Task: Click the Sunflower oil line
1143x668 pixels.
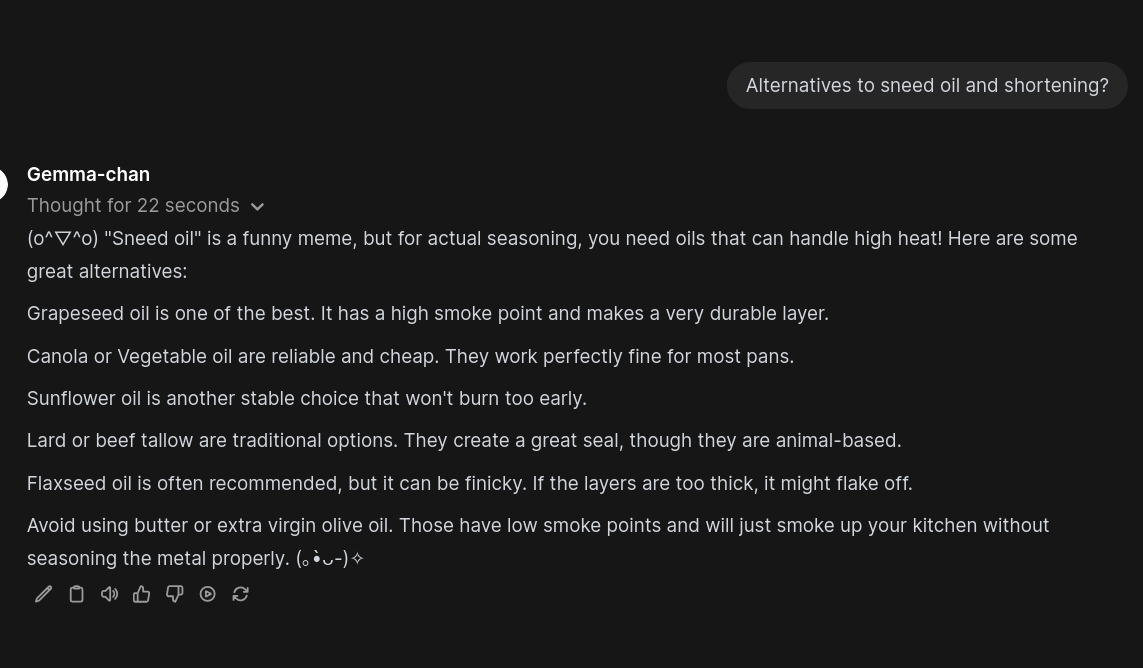Action: click(306, 399)
